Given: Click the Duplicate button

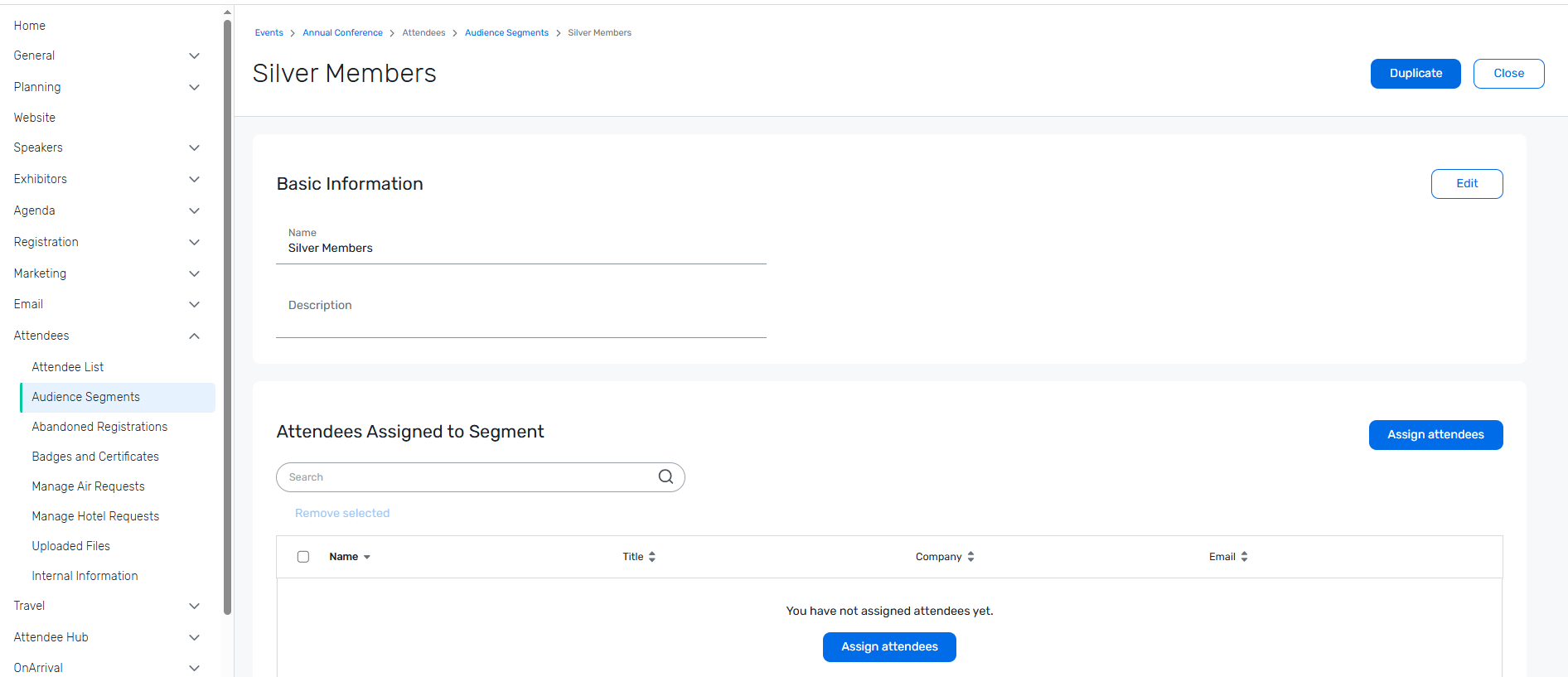Looking at the screenshot, I should pyautogui.click(x=1416, y=74).
